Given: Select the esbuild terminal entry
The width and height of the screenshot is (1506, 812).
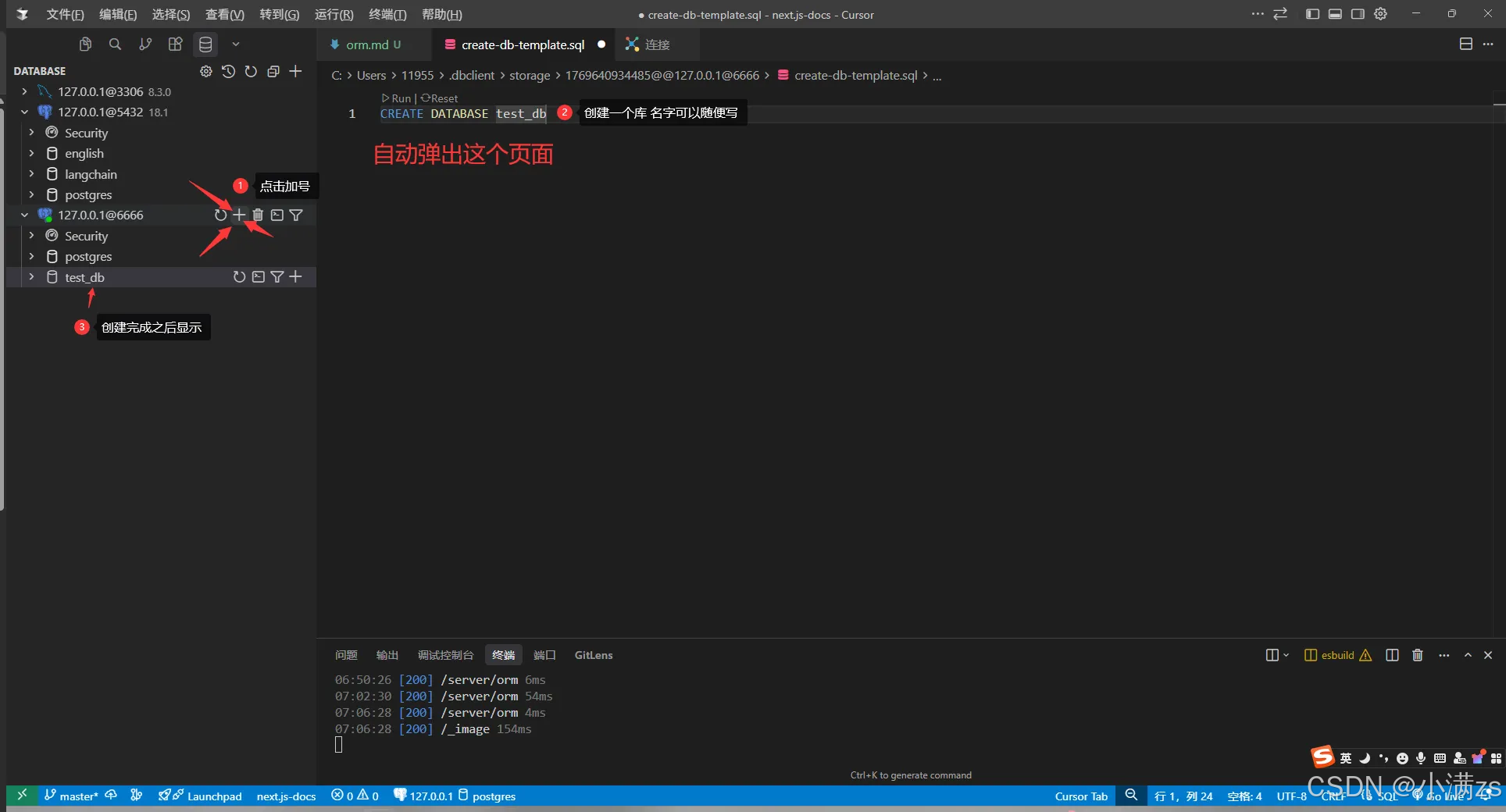Looking at the screenshot, I should 1337,655.
